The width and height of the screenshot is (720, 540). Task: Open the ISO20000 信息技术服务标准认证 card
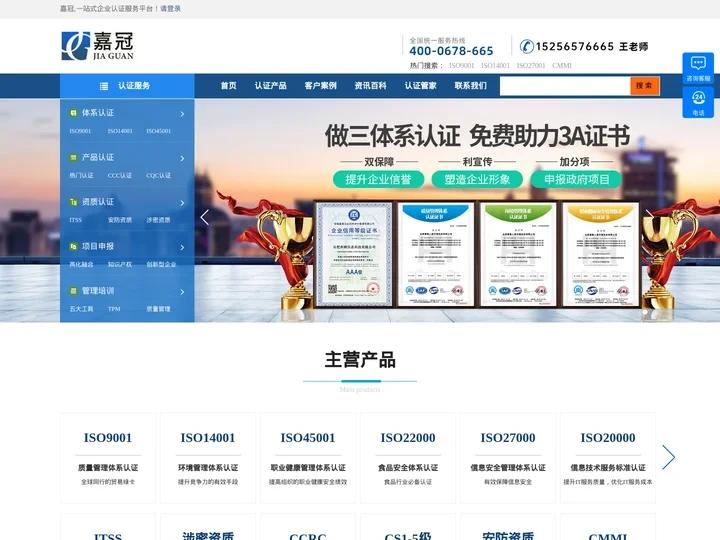click(x=608, y=458)
